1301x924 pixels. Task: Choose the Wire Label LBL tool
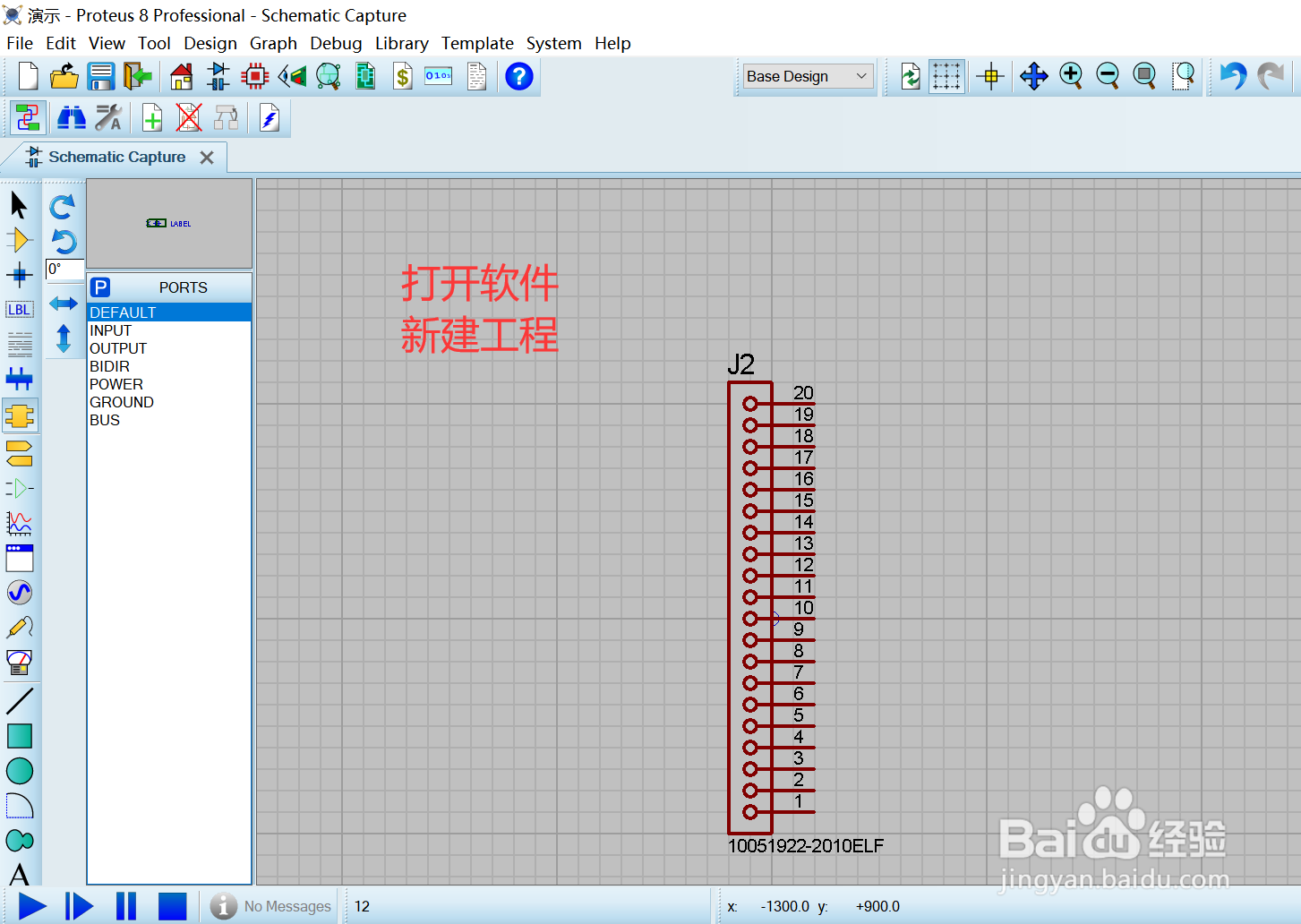(x=19, y=310)
